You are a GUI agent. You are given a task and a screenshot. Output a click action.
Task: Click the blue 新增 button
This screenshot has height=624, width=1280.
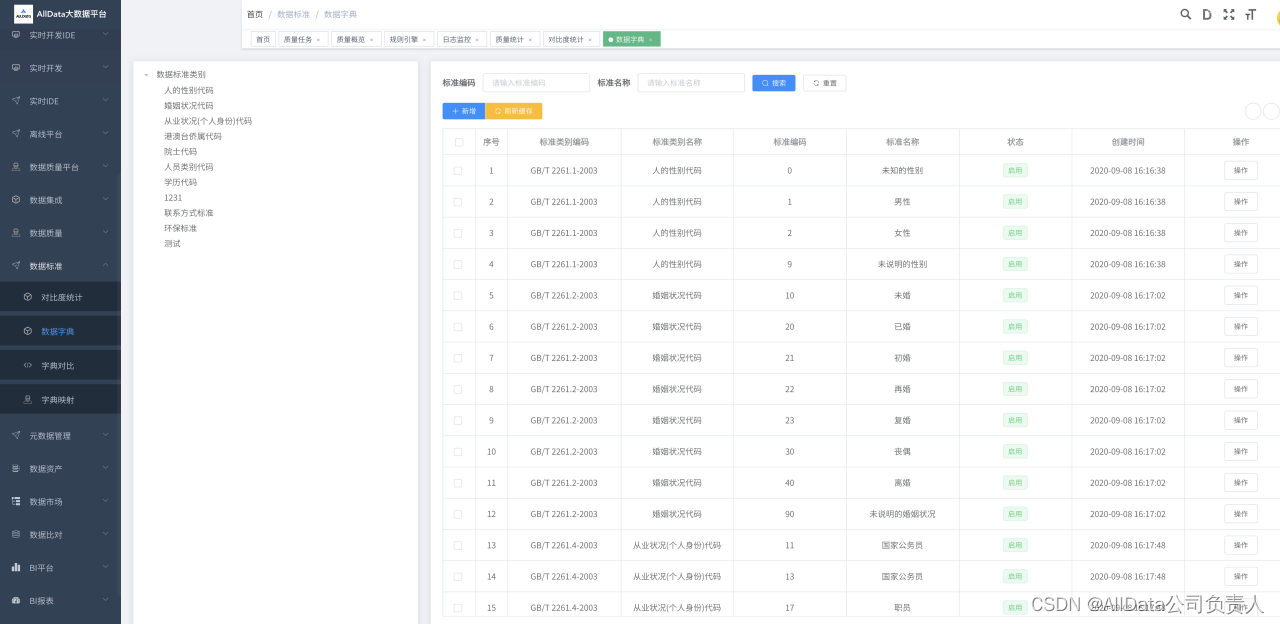[464, 111]
